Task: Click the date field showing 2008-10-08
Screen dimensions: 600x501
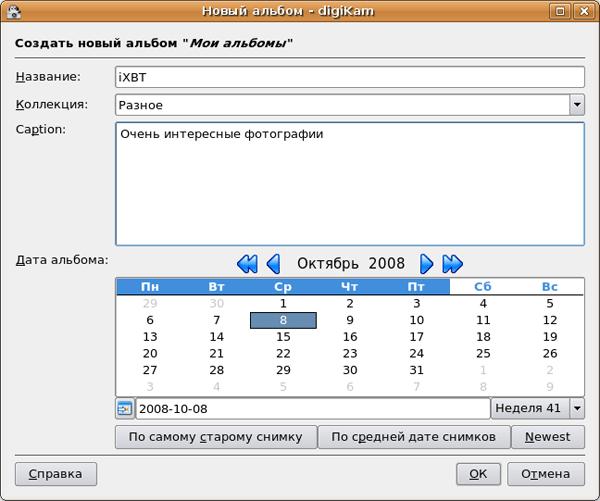Action: [313, 409]
